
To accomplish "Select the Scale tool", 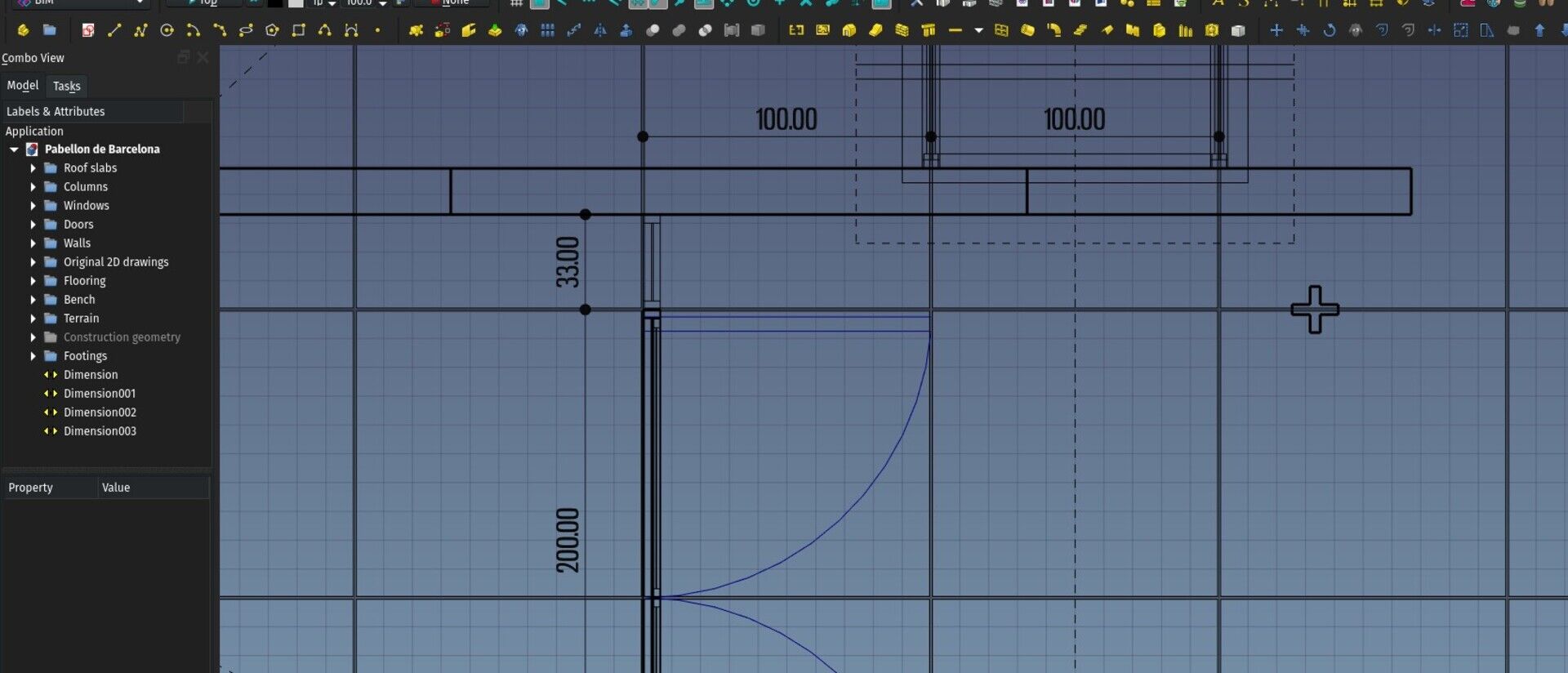I will 1461,30.
